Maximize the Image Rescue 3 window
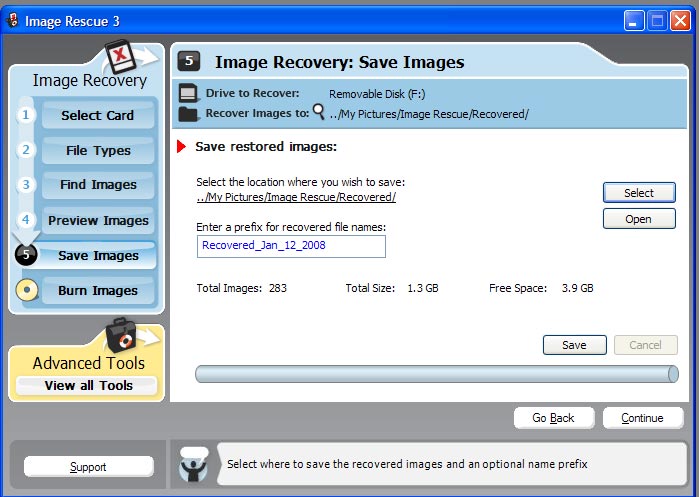Screen dimensions: 699x497 (657, 21)
